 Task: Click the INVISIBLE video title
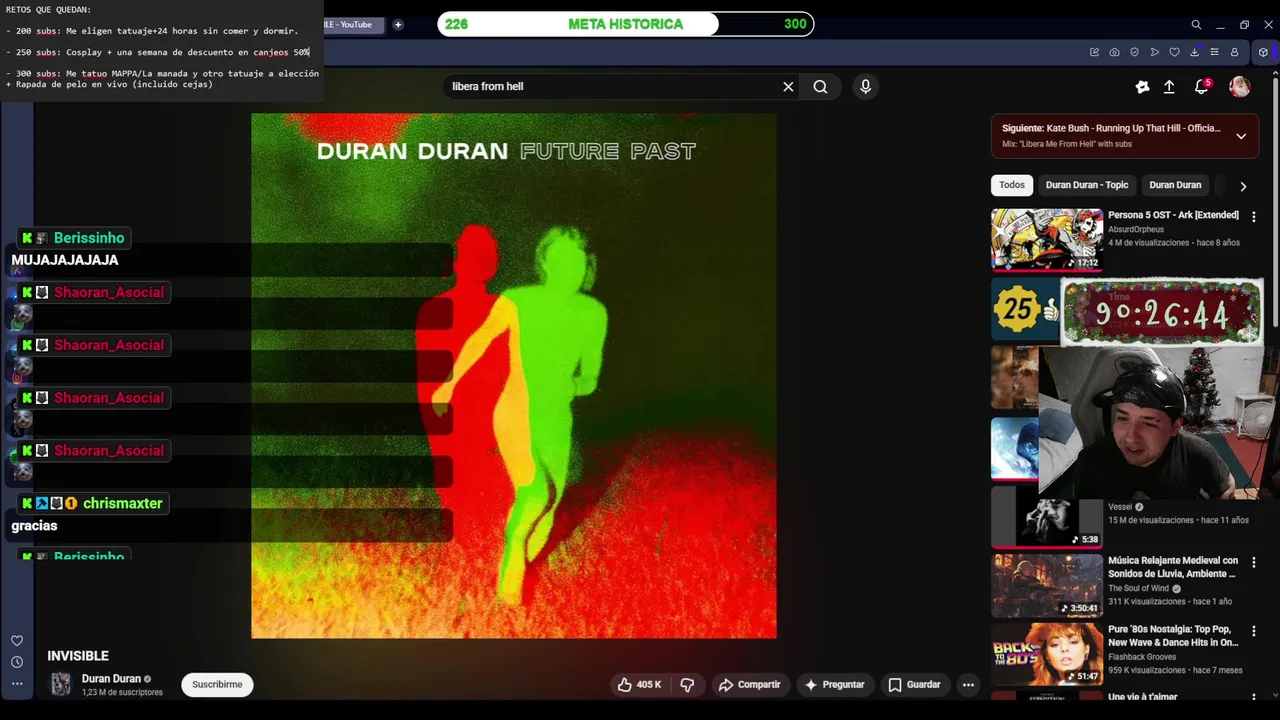point(78,656)
